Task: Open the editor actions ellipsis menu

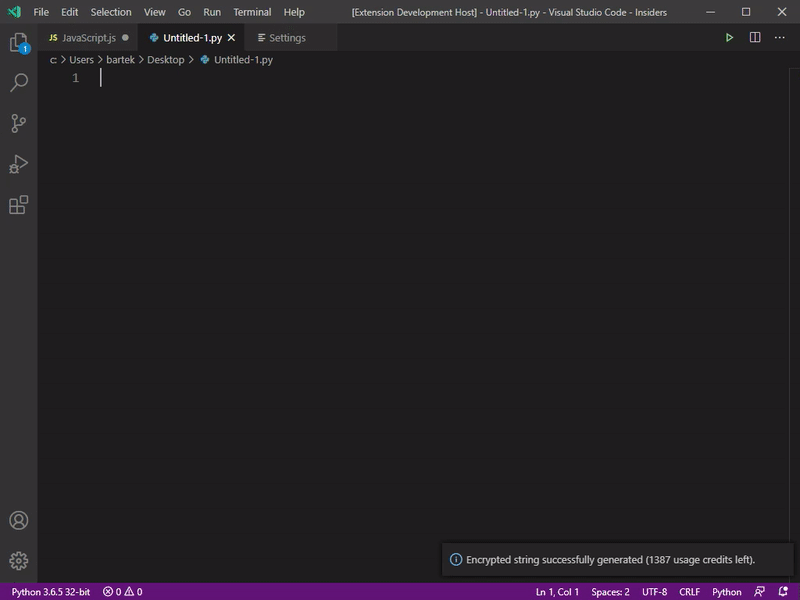Action: [x=780, y=37]
